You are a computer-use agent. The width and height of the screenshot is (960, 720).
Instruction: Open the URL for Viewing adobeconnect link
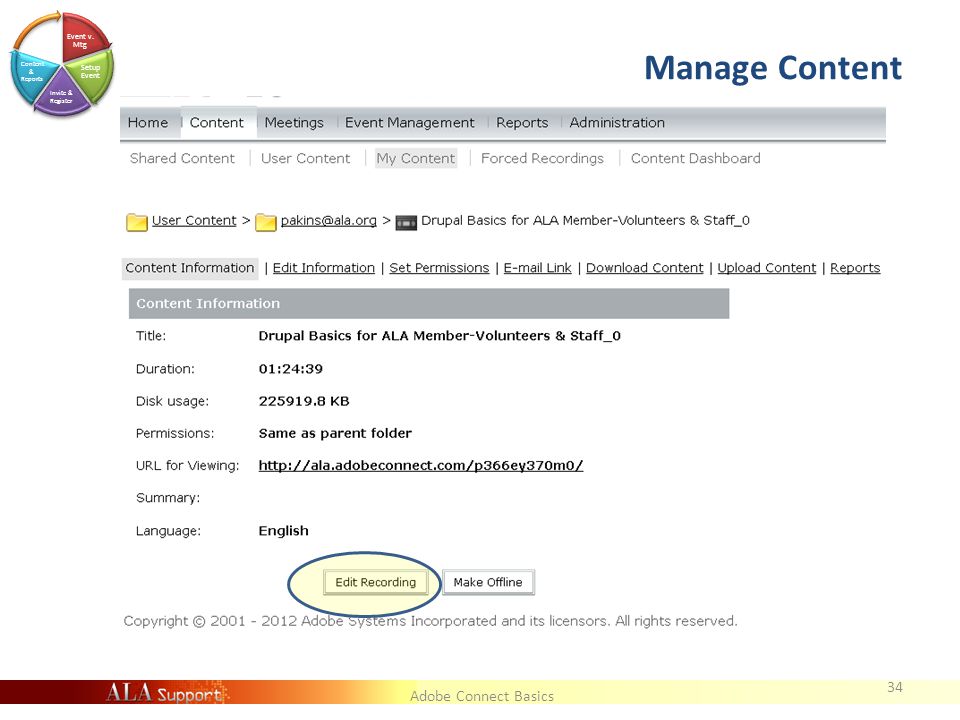421,466
